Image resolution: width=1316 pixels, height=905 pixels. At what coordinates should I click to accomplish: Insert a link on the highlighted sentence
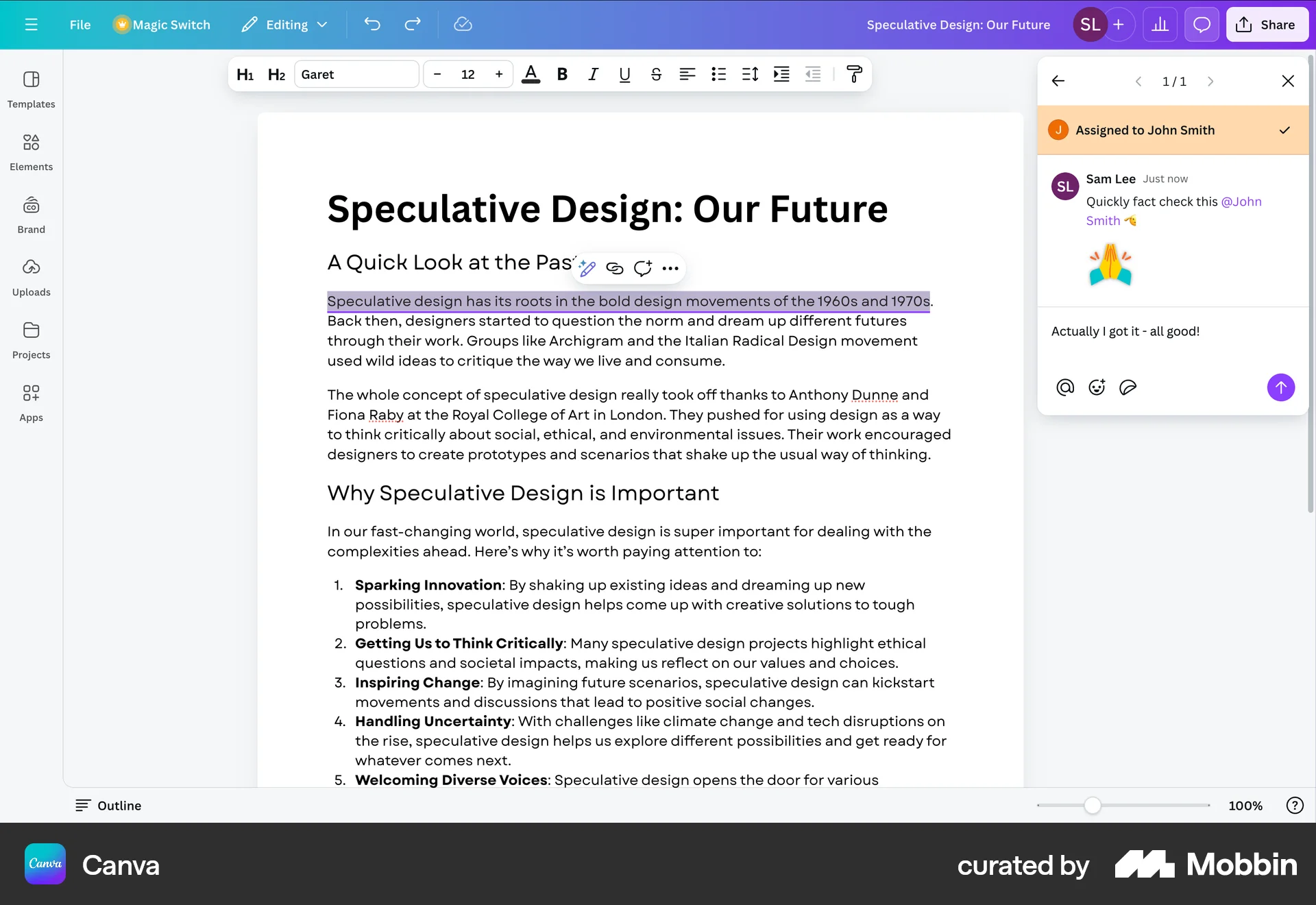[614, 269]
